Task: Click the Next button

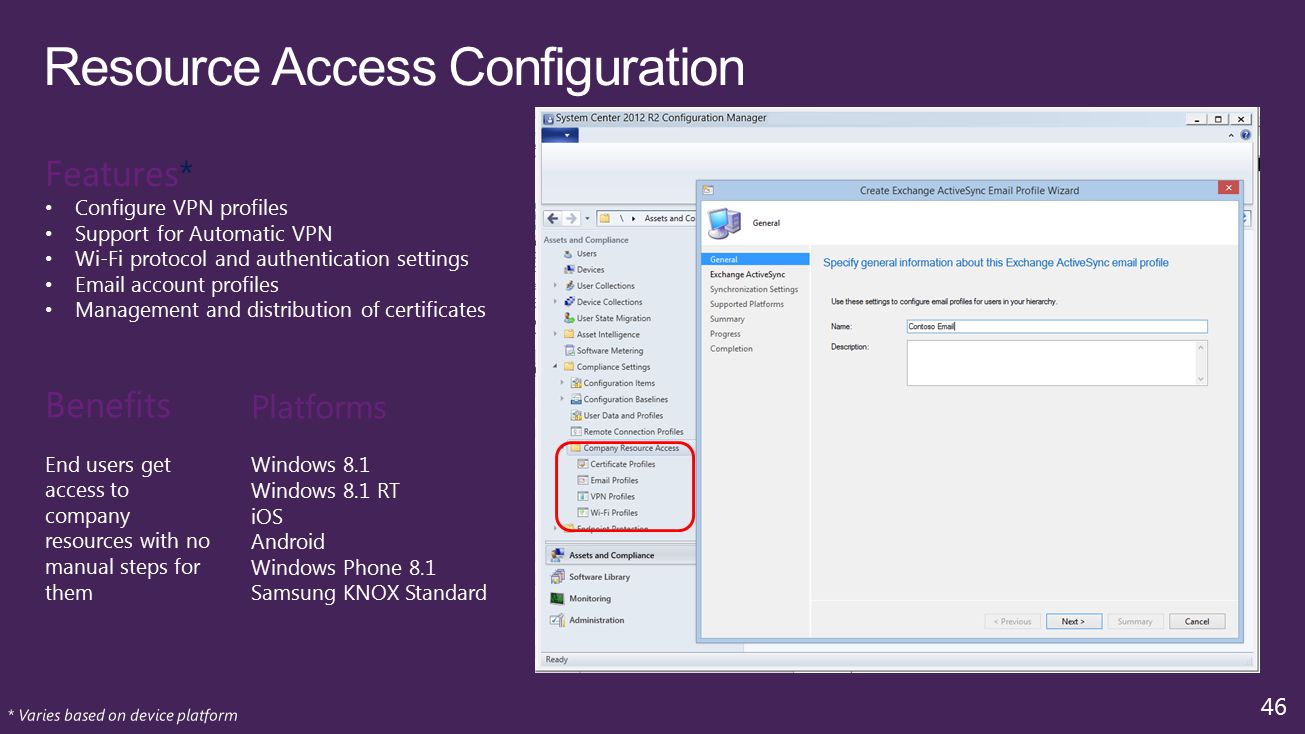Action: (x=1074, y=621)
